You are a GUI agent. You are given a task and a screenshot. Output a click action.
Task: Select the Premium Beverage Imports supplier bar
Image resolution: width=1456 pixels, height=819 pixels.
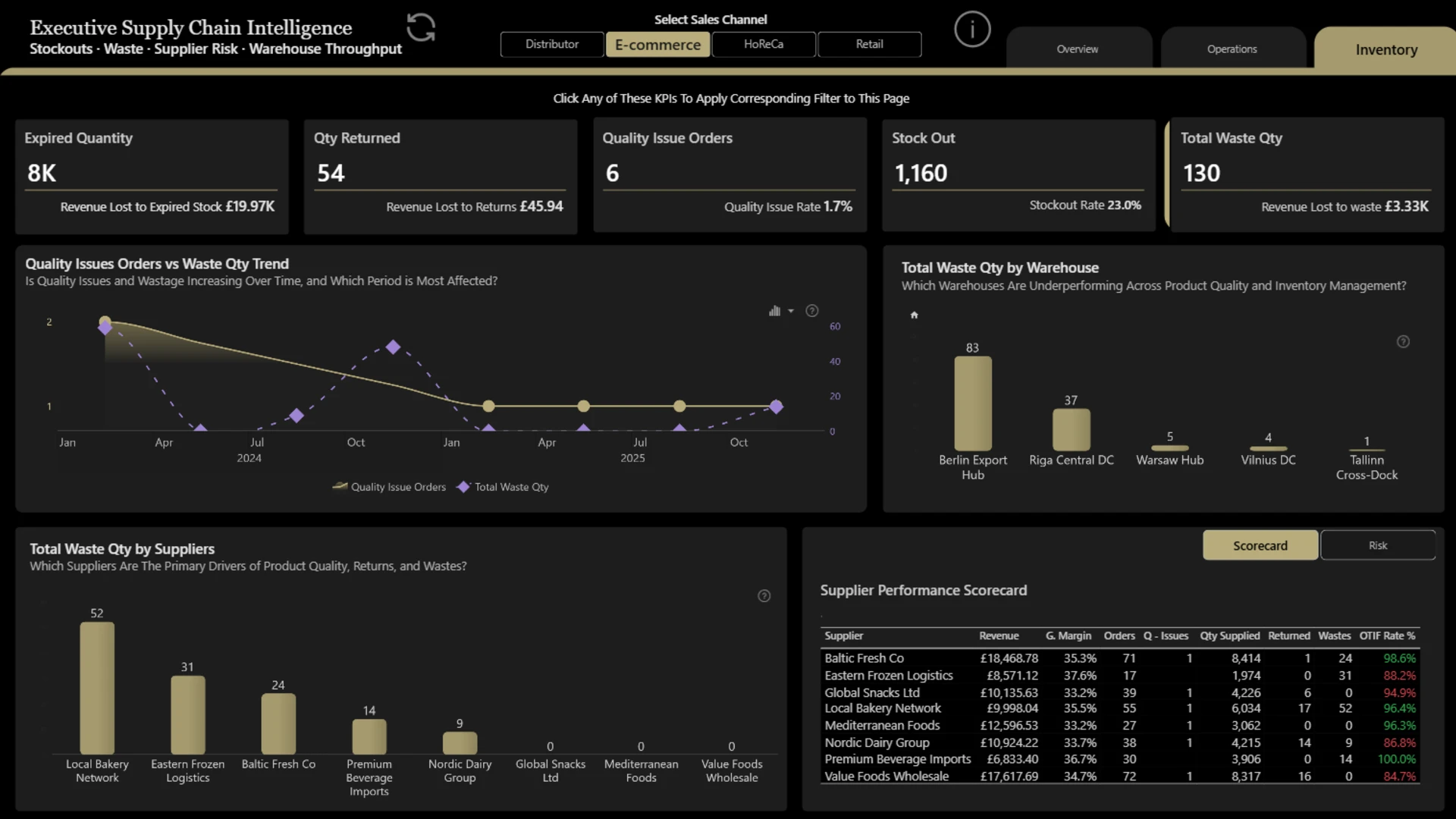[369, 736]
